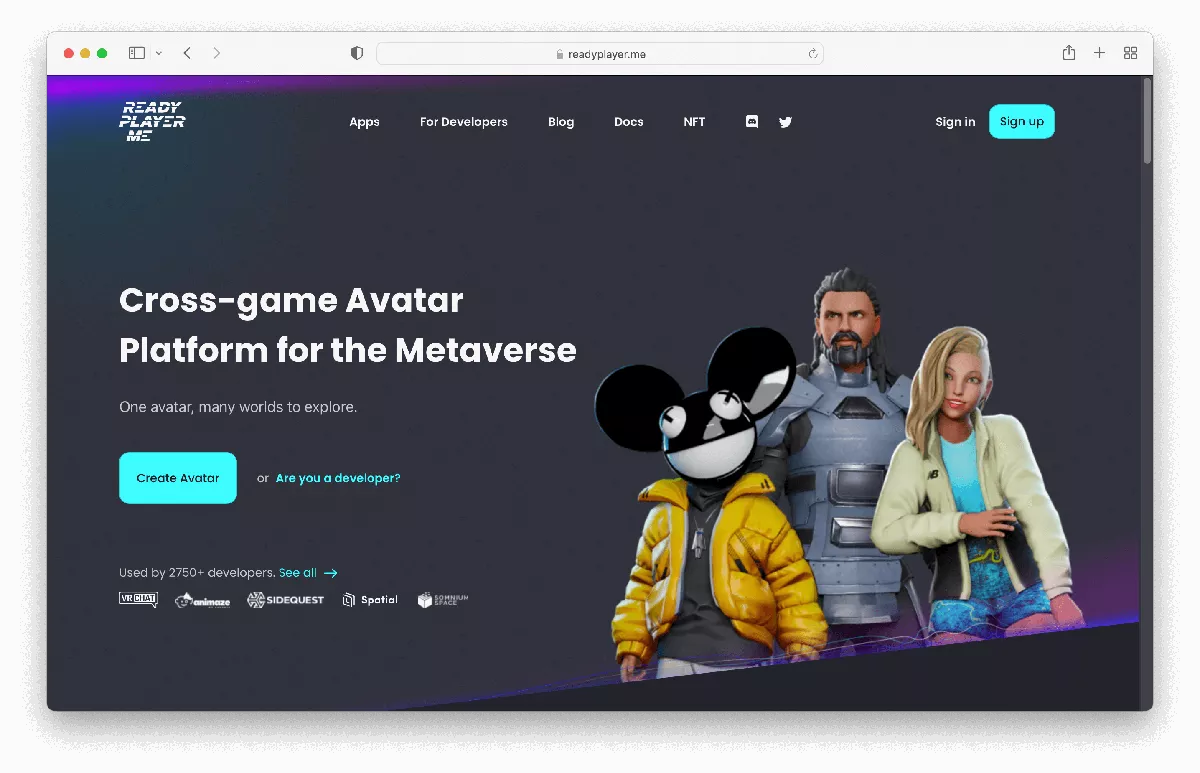Open the Share icon in Safari toolbar

pyautogui.click(x=1069, y=53)
